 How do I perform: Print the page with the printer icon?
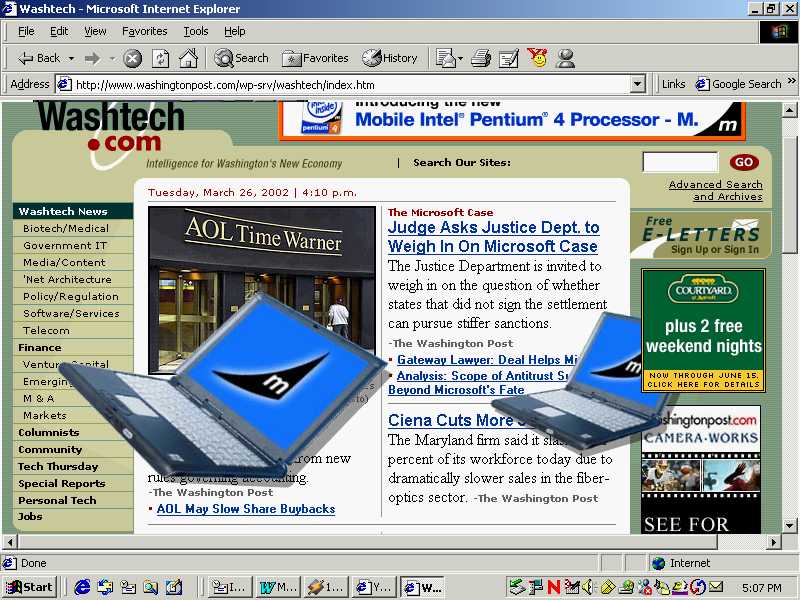(x=481, y=59)
